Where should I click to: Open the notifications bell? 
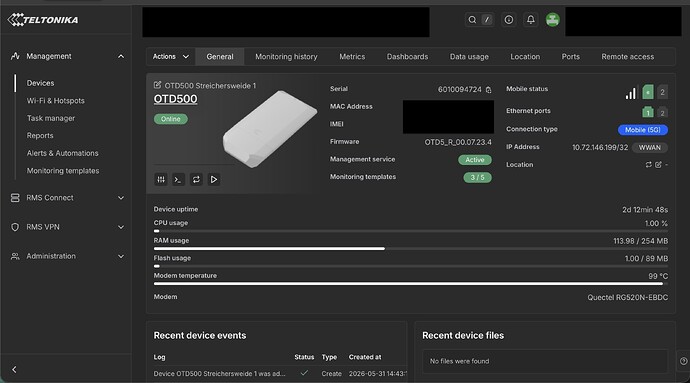pos(531,20)
